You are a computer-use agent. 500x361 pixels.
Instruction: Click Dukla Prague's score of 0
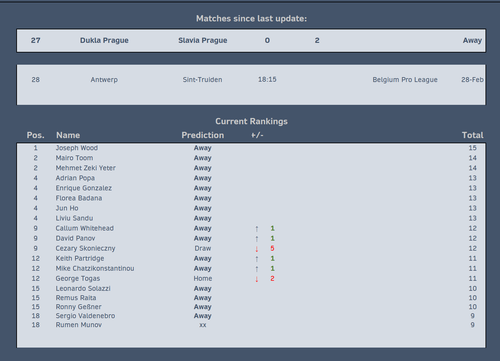click(267, 40)
